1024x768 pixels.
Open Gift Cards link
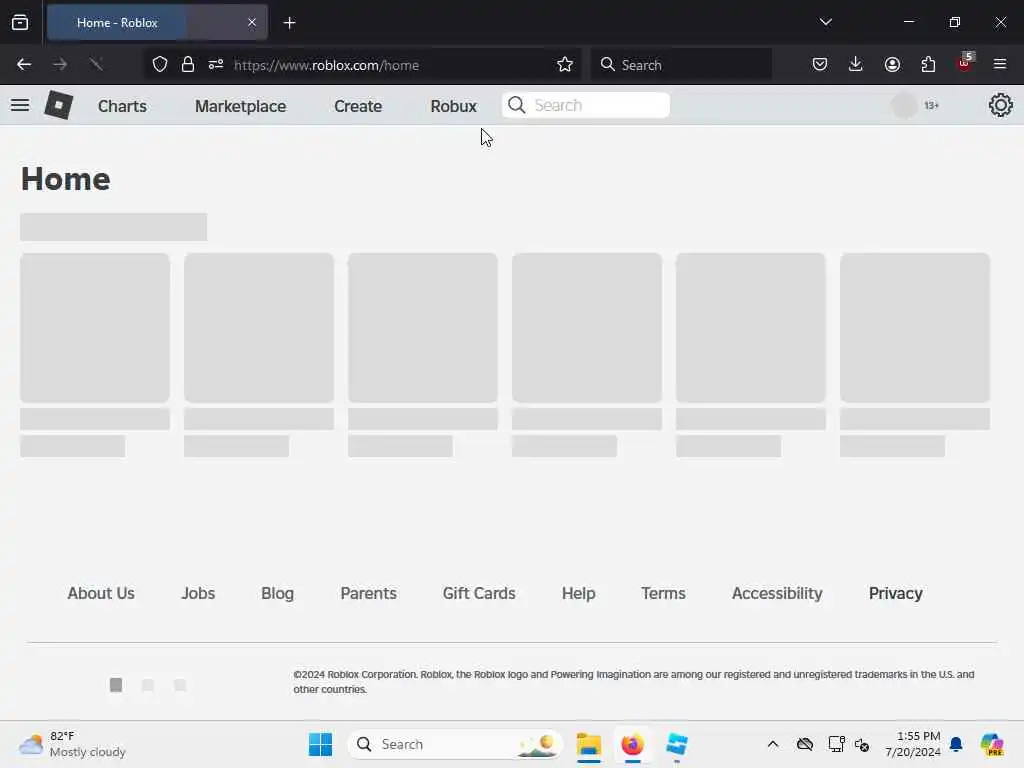click(x=479, y=593)
